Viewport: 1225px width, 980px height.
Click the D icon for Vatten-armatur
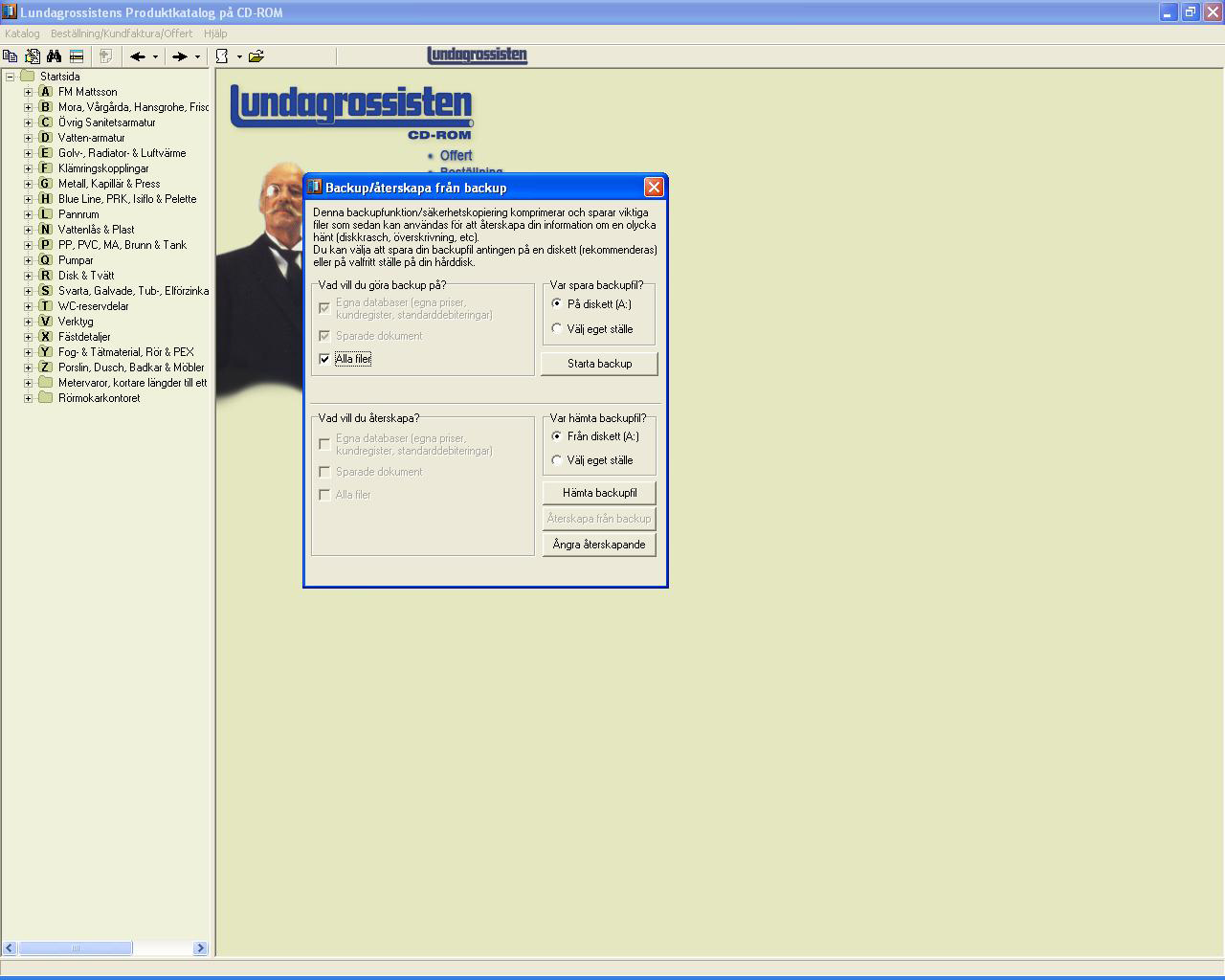[x=45, y=138]
